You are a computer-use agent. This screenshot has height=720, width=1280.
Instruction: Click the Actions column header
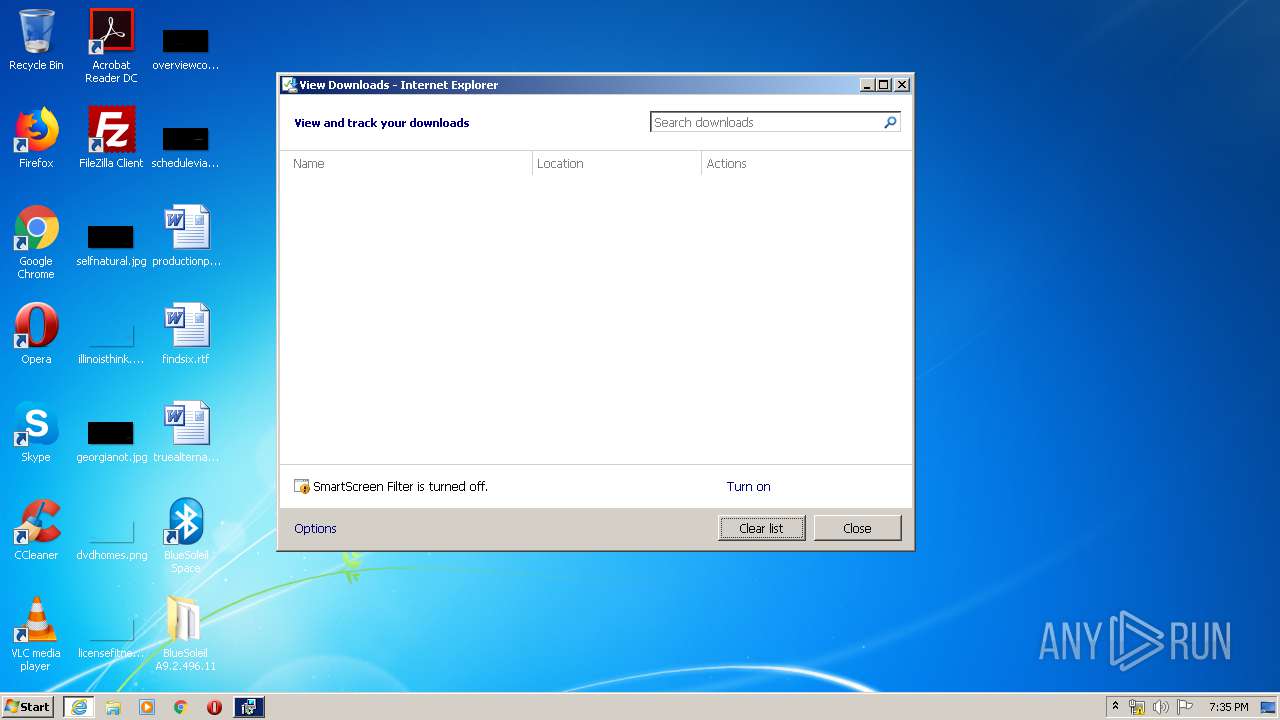tap(806, 164)
